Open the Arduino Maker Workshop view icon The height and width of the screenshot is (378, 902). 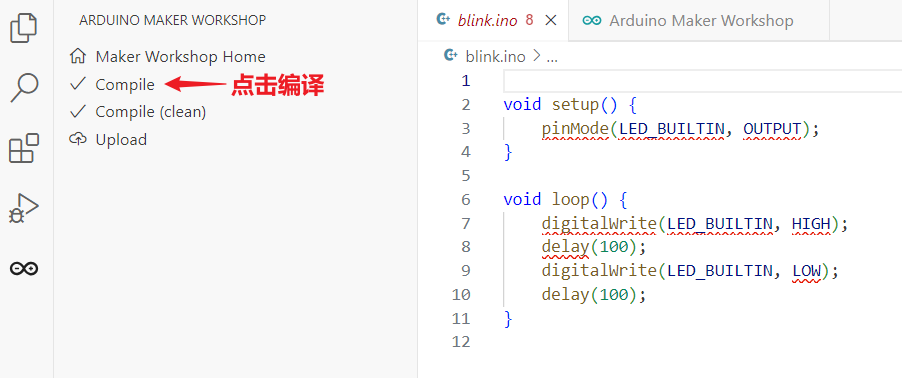[x=24, y=268]
